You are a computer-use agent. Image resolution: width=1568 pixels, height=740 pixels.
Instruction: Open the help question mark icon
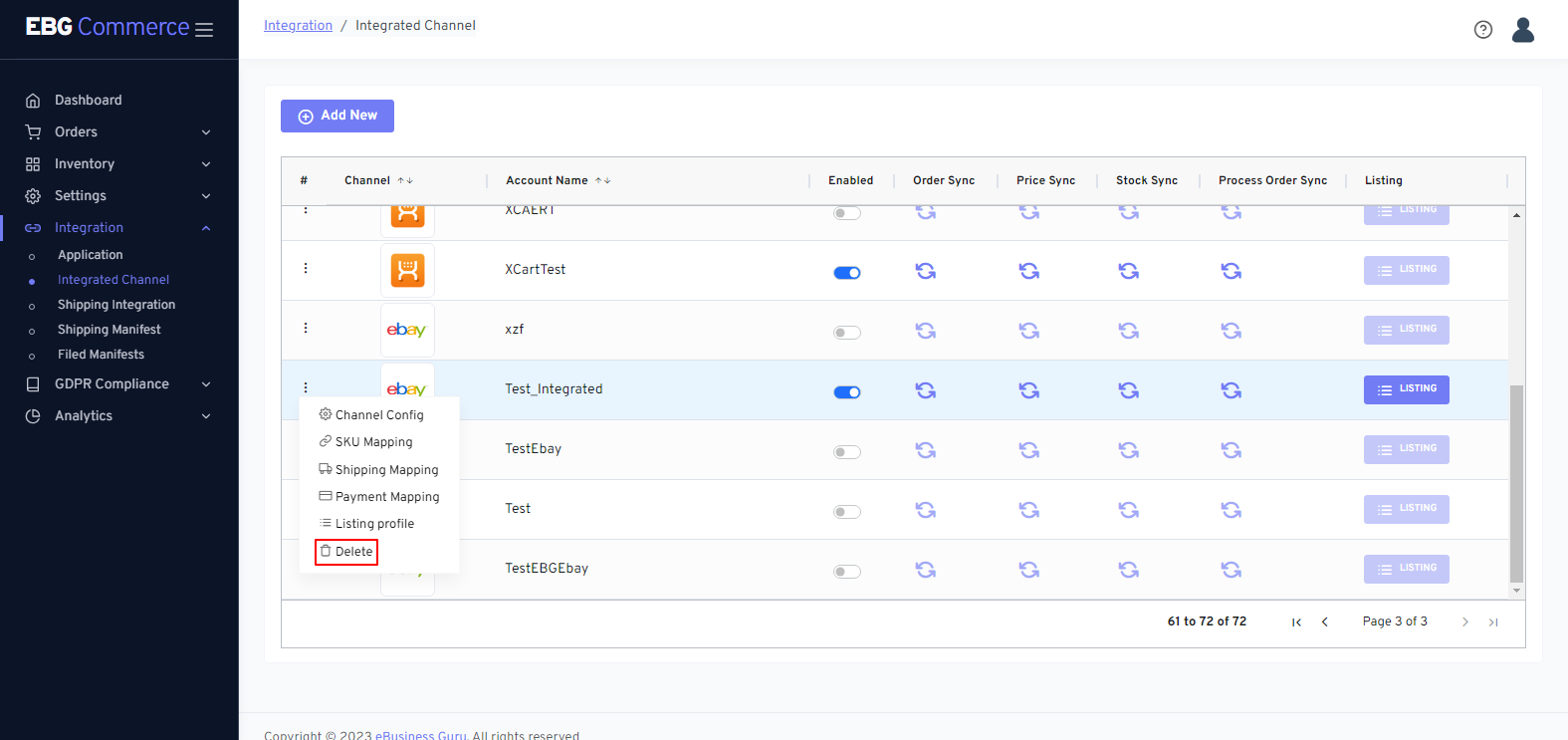(x=1482, y=30)
